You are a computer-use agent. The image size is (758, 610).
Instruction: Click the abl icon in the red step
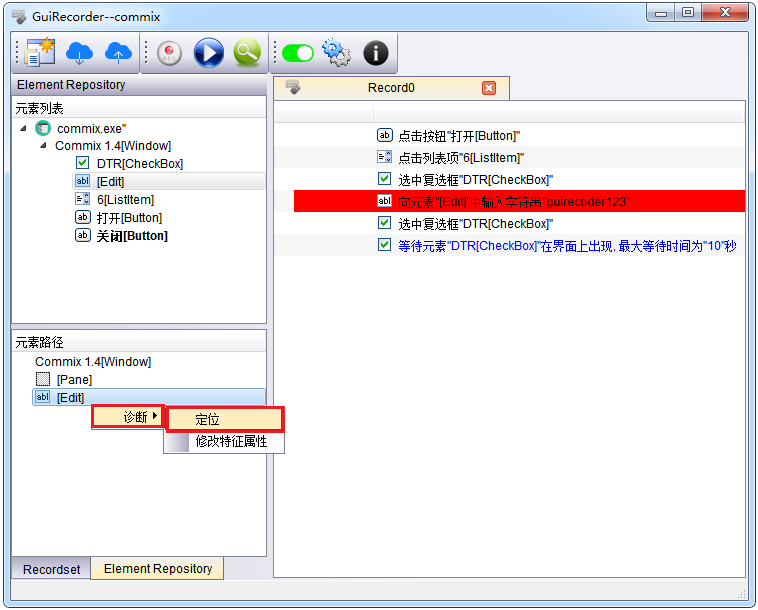[x=384, y=201]
